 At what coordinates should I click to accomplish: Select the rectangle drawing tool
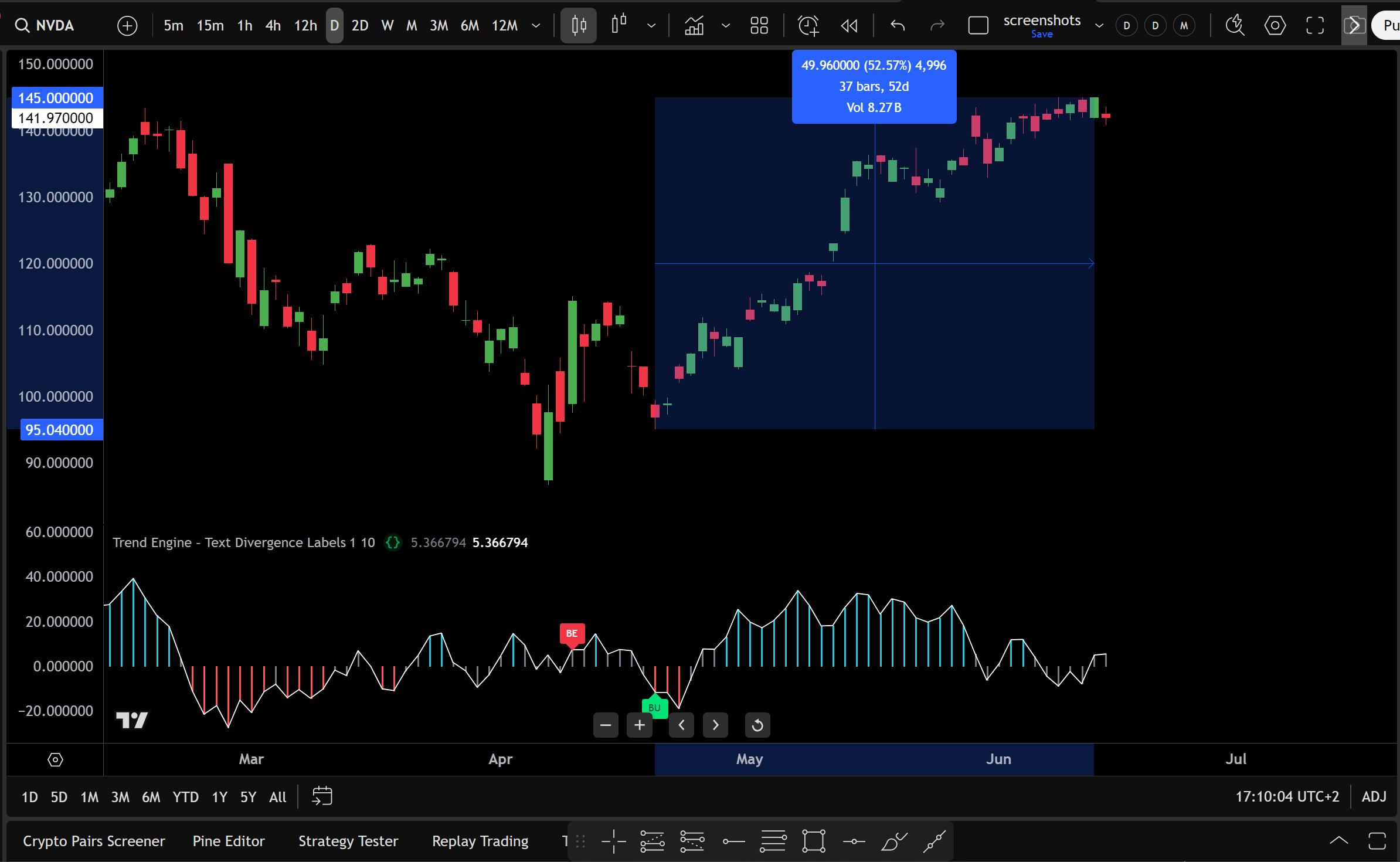point(814,841)
